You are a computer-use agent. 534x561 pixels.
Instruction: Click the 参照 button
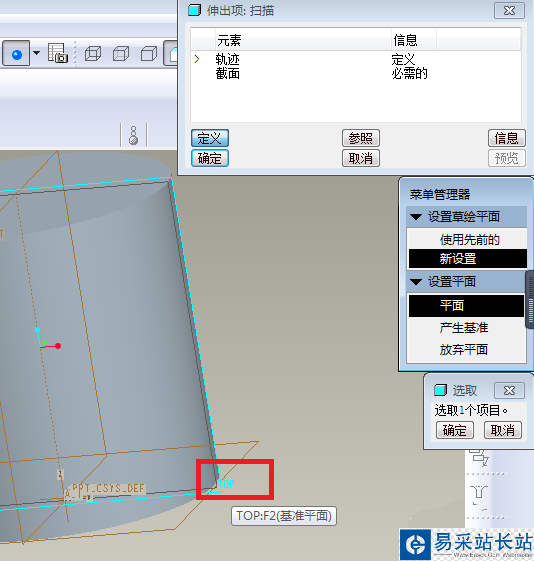point(361,138)
